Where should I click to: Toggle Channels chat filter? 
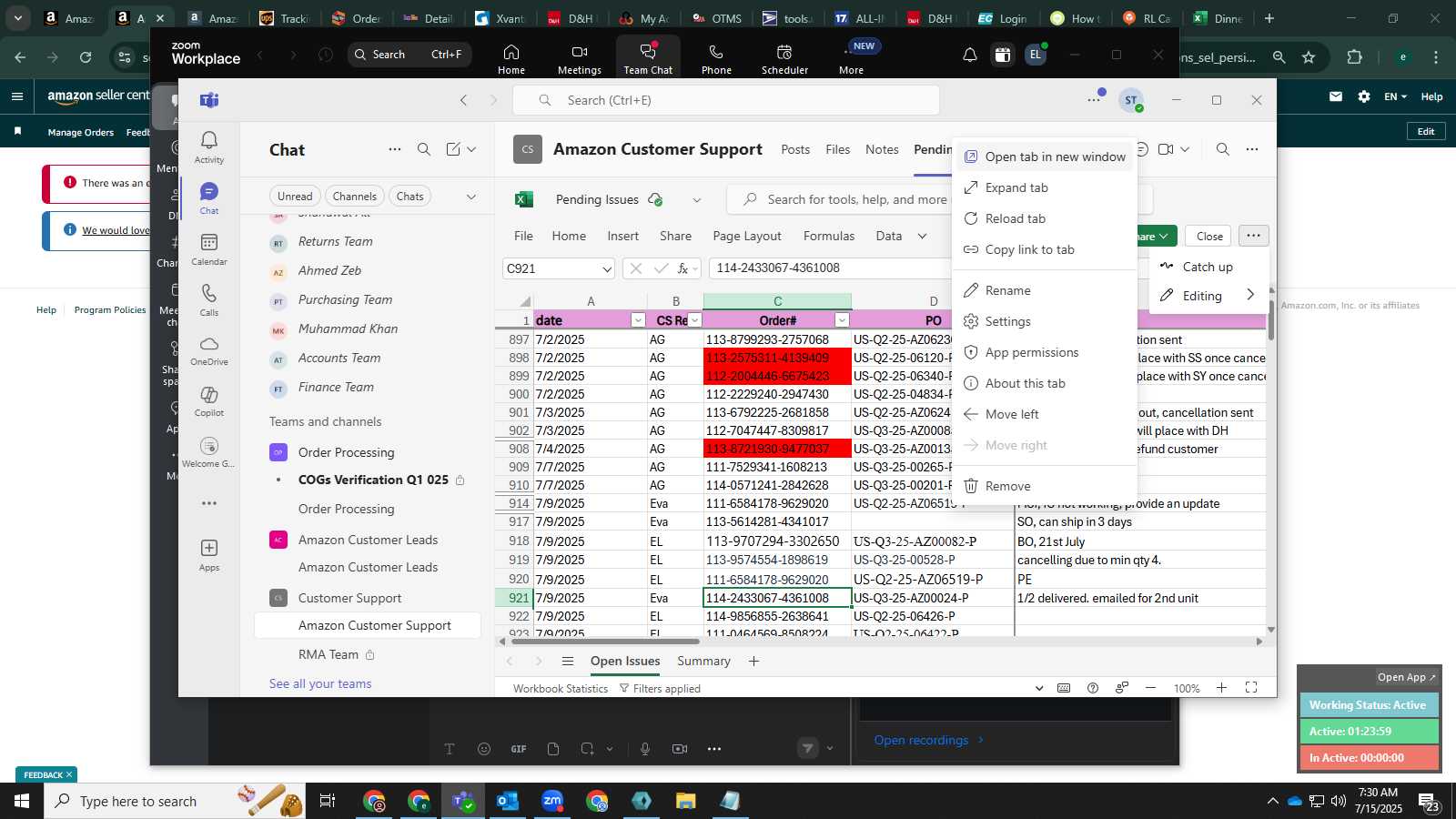[x=355, y=197]
